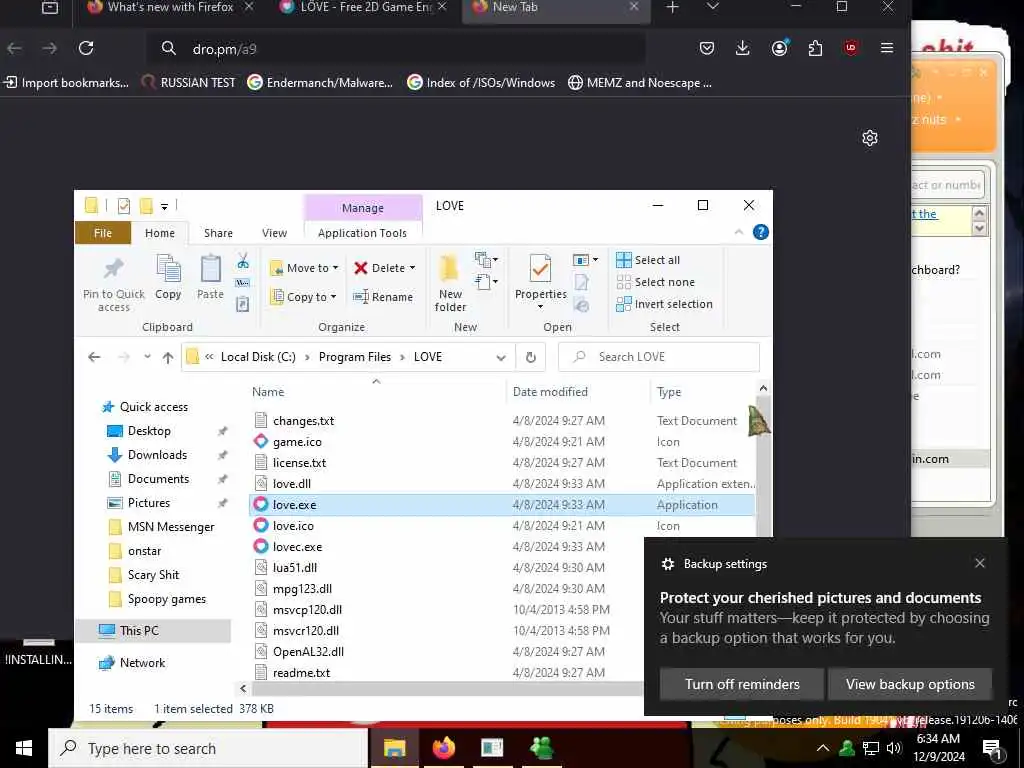This screenshot has width=1024, height=768.
Task: Open Windows Start menu
Action: pos(24,748)
